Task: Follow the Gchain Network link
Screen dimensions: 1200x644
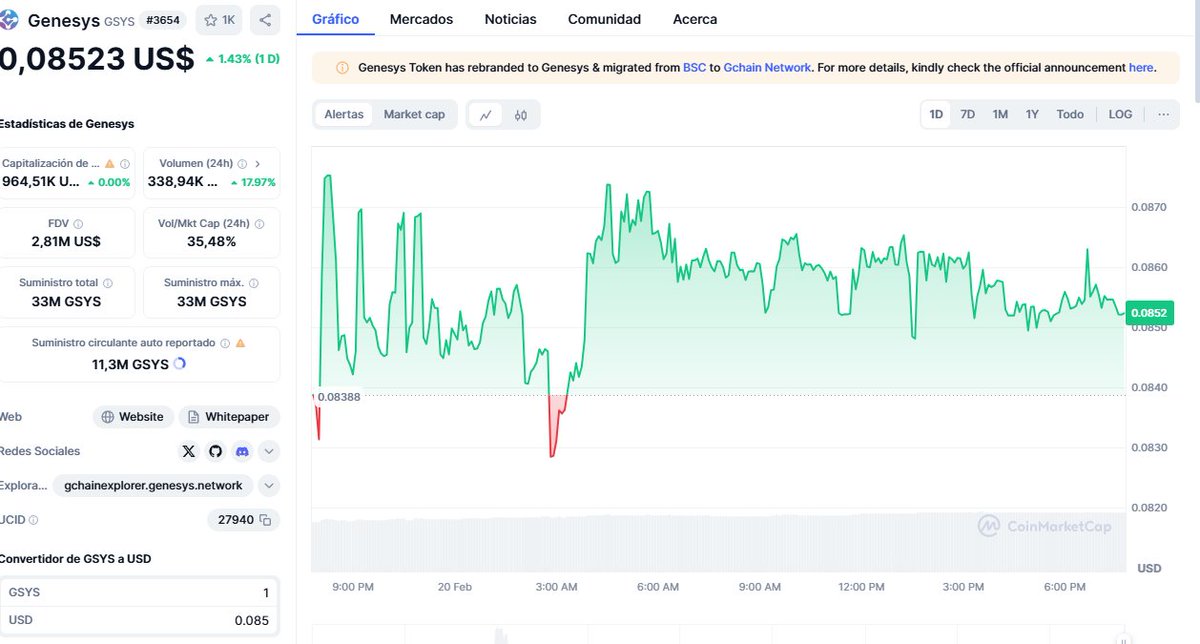Action: click(x=767, y=68)
